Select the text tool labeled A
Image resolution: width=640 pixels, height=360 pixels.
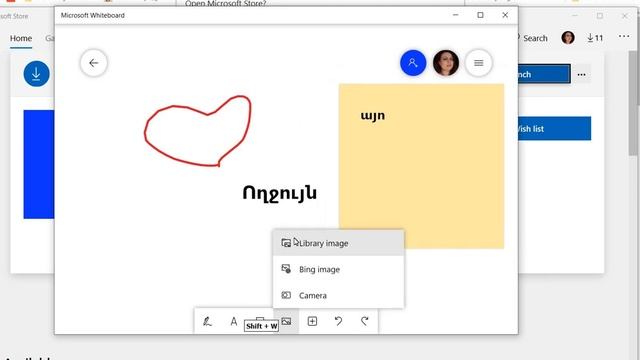(x=233, y=321)
